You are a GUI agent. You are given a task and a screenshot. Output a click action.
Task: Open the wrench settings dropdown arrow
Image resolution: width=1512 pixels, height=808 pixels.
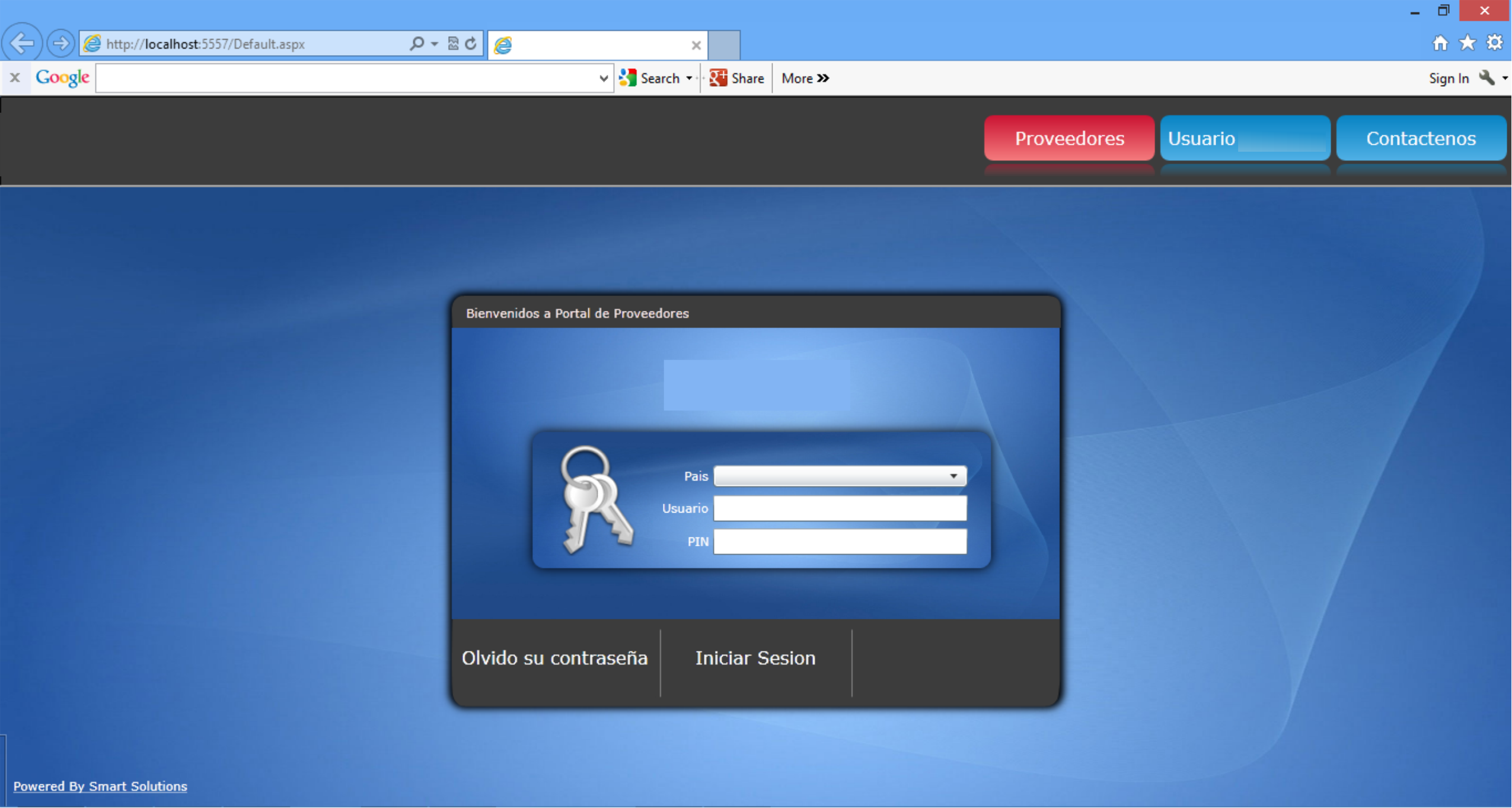coord(1505,78)
